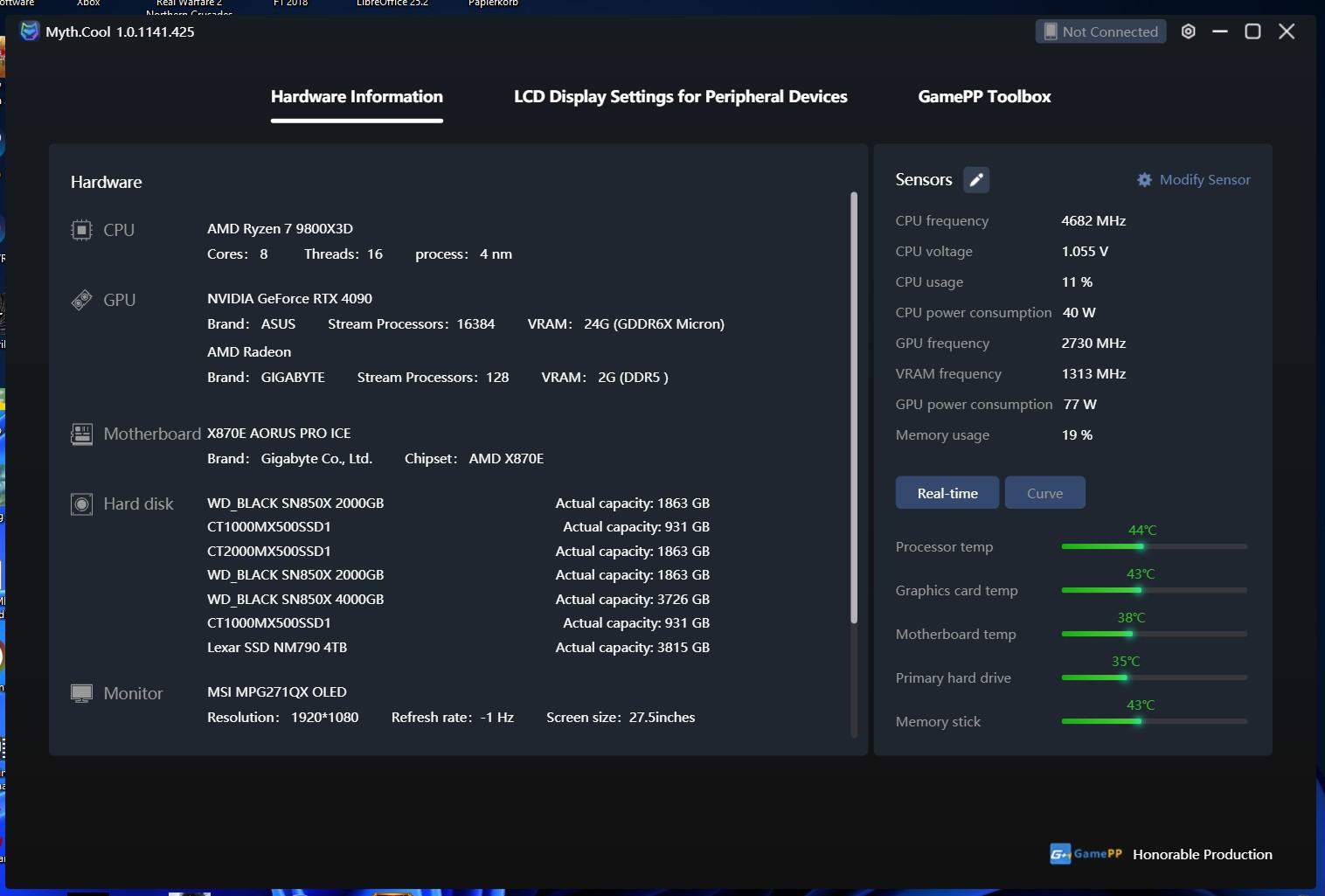This screenshot has width=1325, height=896.
Task: Open the GamePP Toolbox tab
Action: click(x=984, y=96)
